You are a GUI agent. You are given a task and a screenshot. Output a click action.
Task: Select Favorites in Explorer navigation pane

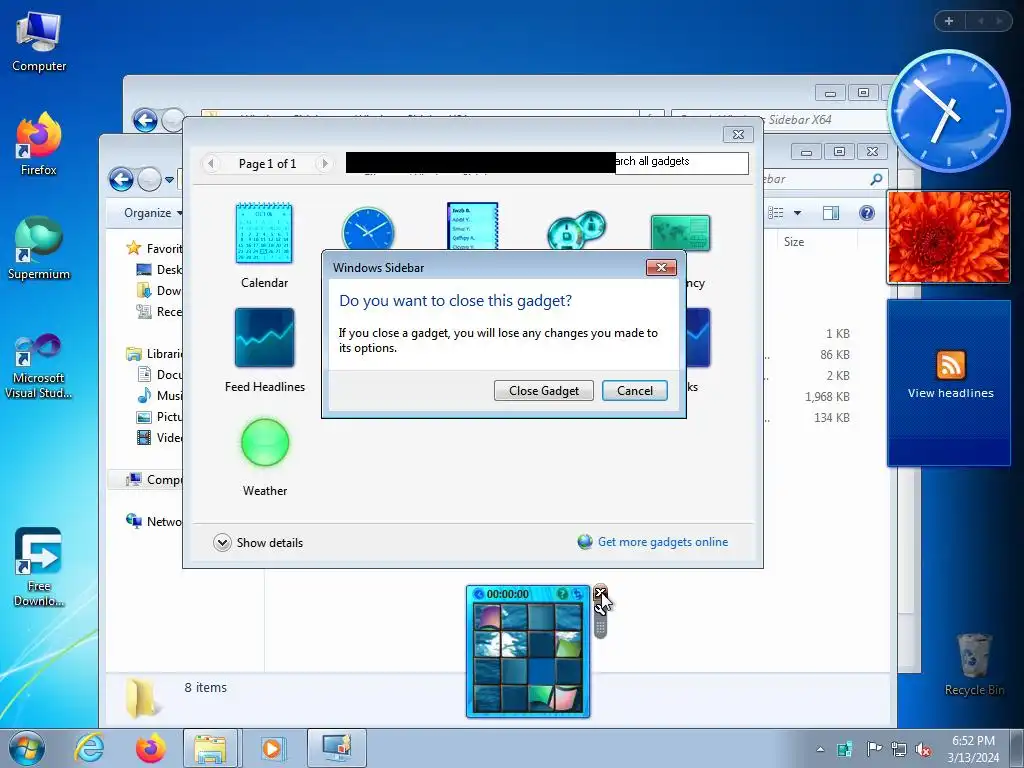tap(155, 248)
